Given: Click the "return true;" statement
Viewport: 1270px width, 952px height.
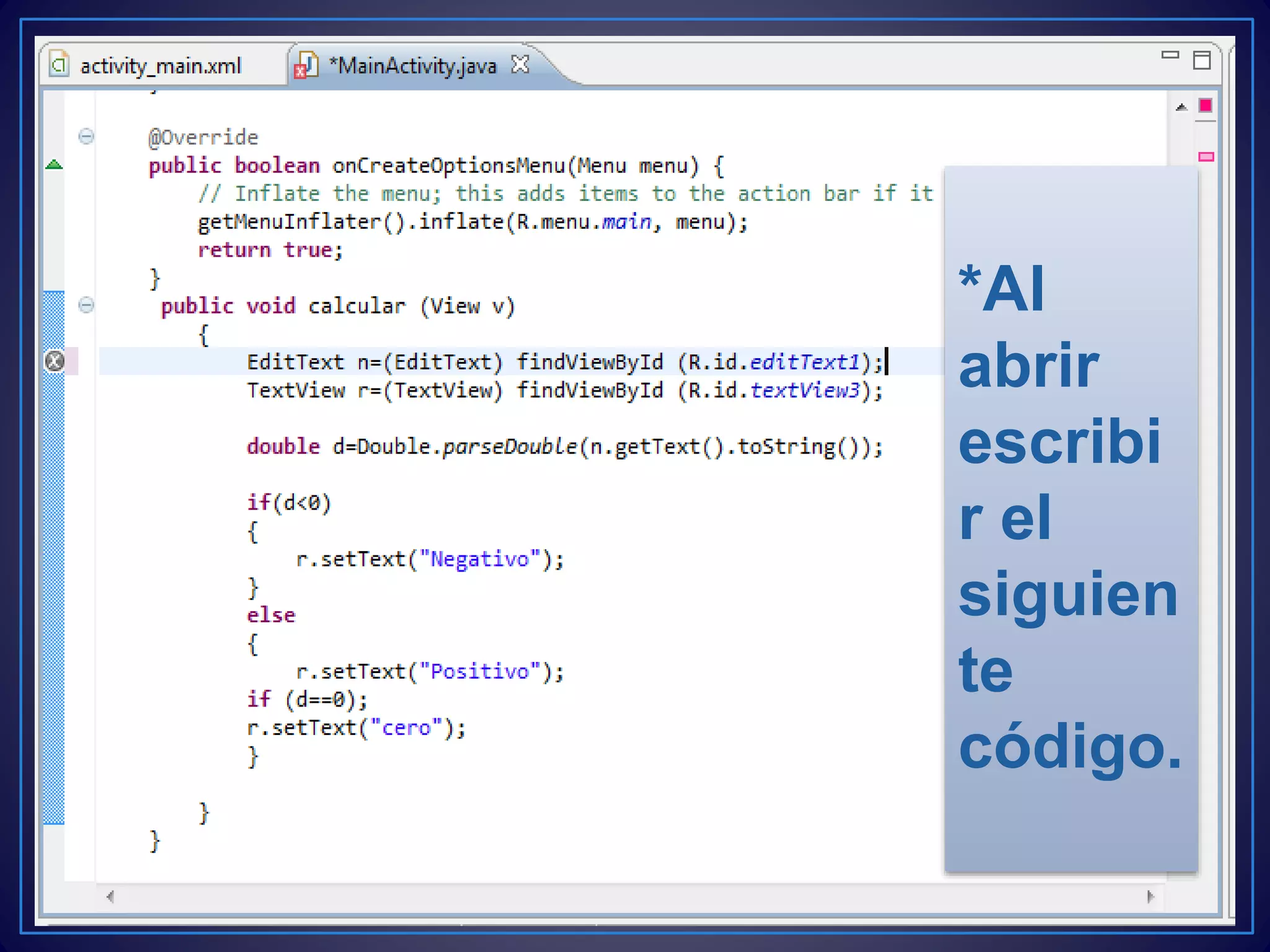Looking at the screenshot, I should (x=270, y=250).
